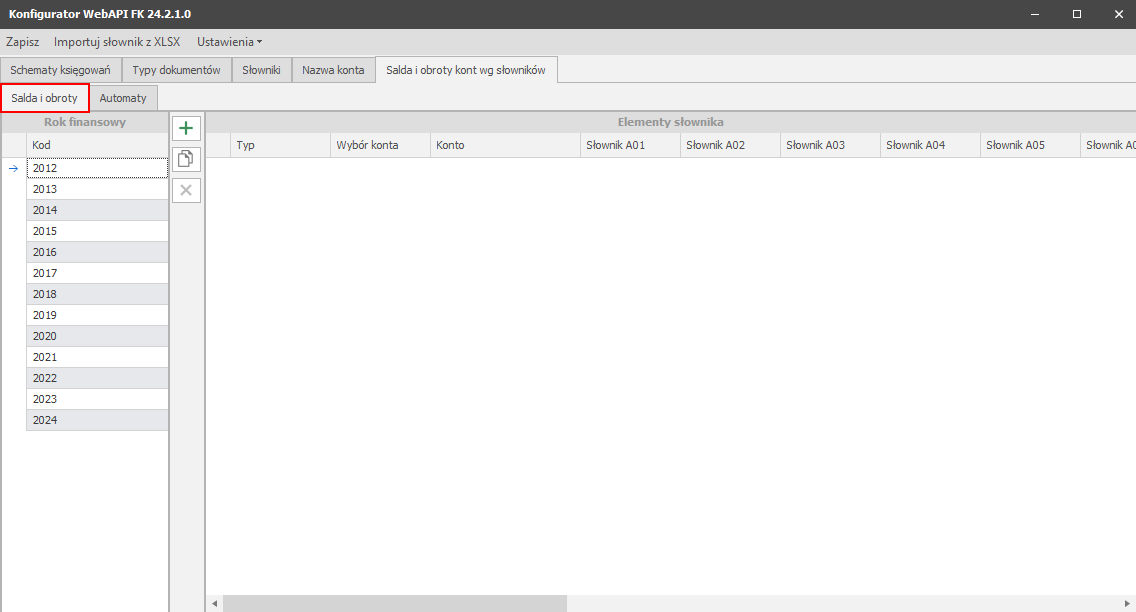Select financial year 2024 row

click(96, 420)
